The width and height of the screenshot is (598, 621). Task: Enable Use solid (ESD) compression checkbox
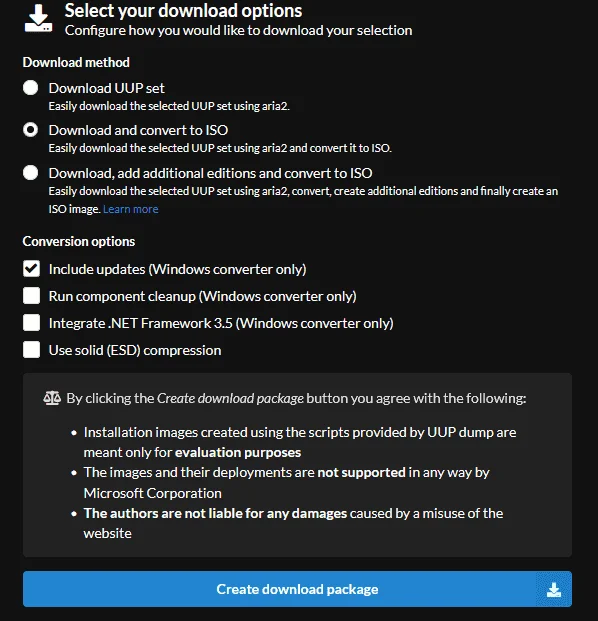point(31,350)
